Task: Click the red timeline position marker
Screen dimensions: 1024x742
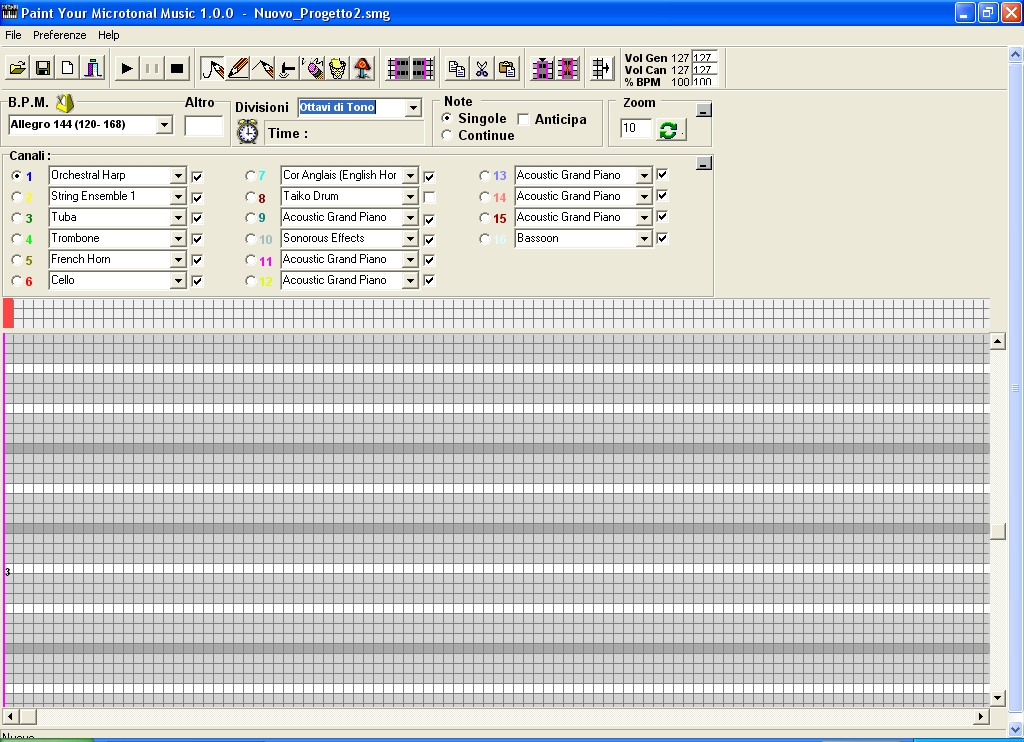Action: point(8,313)
